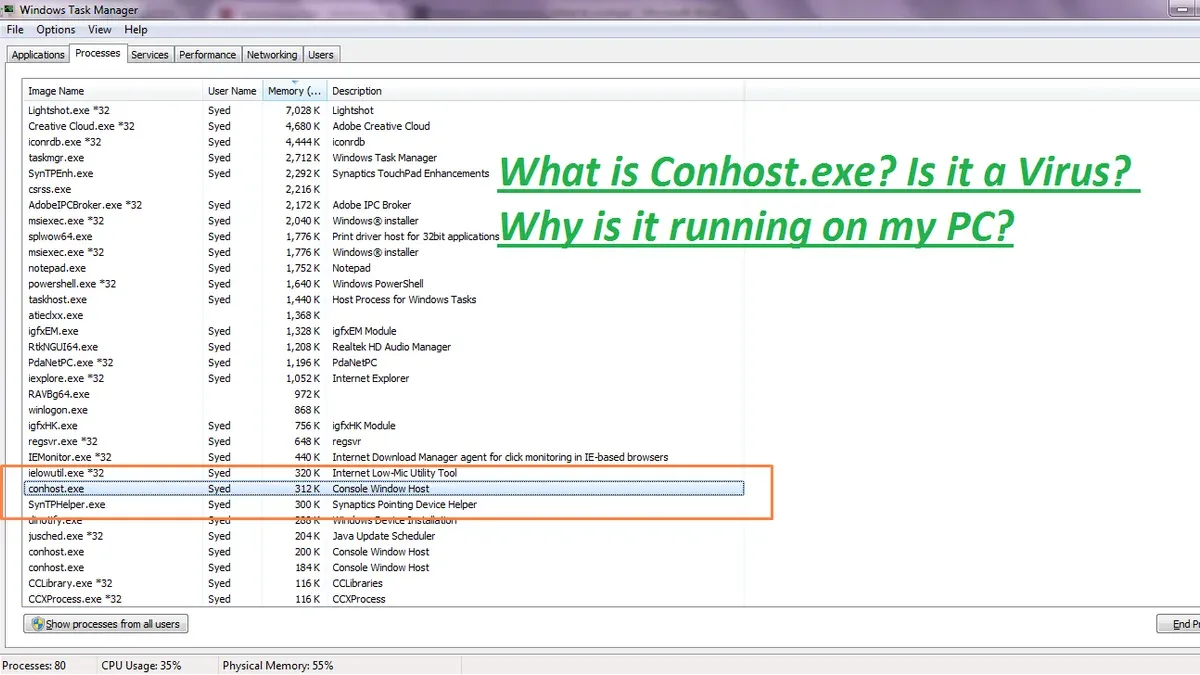Select the Creative Cloud.exe *32 process
Screen dimensions: 1200x675
click(384, 126)
